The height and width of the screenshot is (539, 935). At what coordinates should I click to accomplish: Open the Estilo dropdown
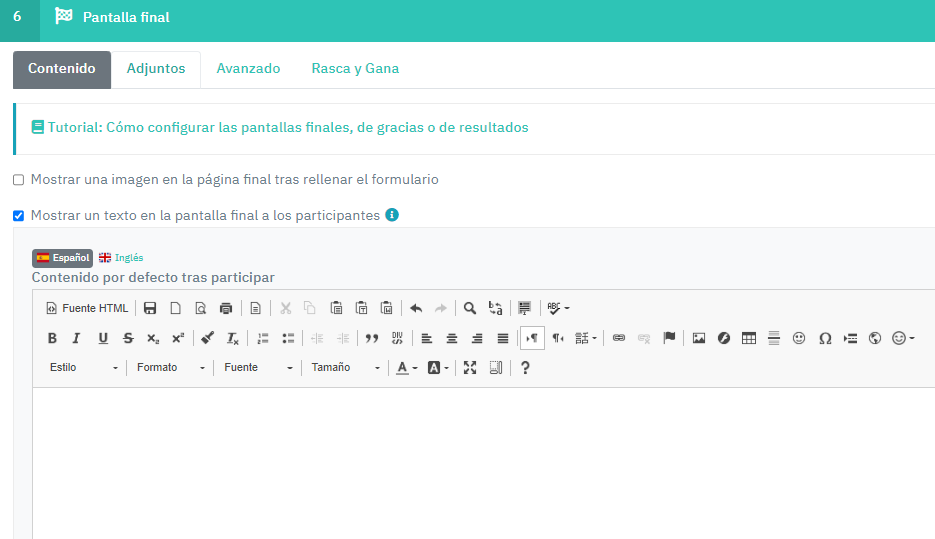83,367
